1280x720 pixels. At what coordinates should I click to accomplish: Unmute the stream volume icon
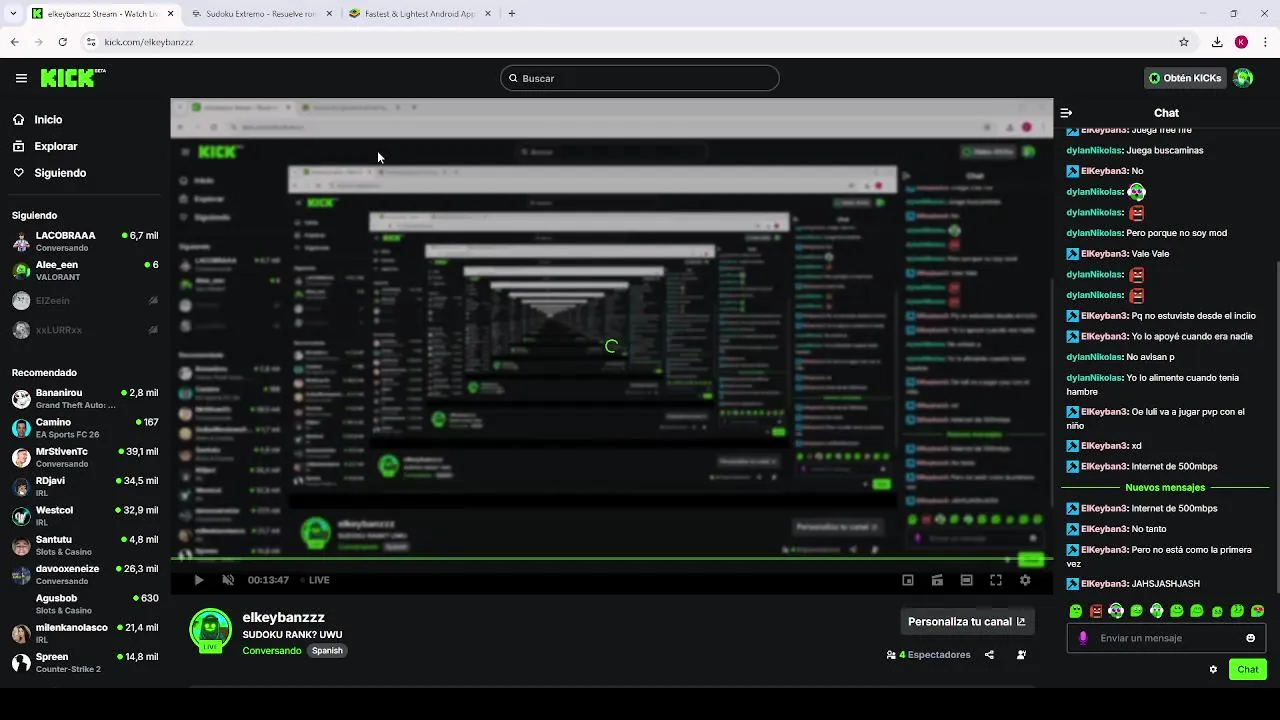(x=228, y=580)
